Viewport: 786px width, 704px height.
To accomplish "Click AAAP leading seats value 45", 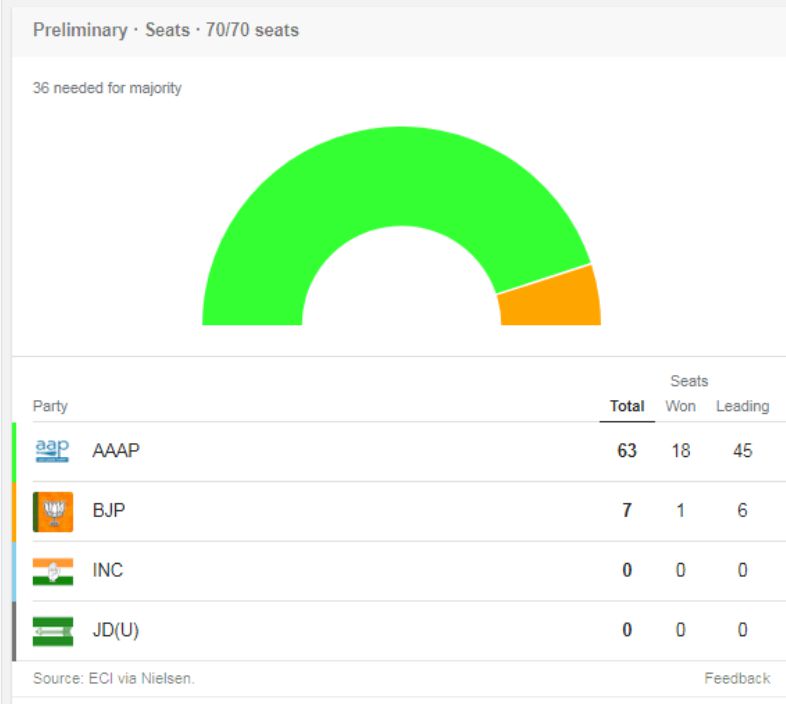I will [742, 451].
